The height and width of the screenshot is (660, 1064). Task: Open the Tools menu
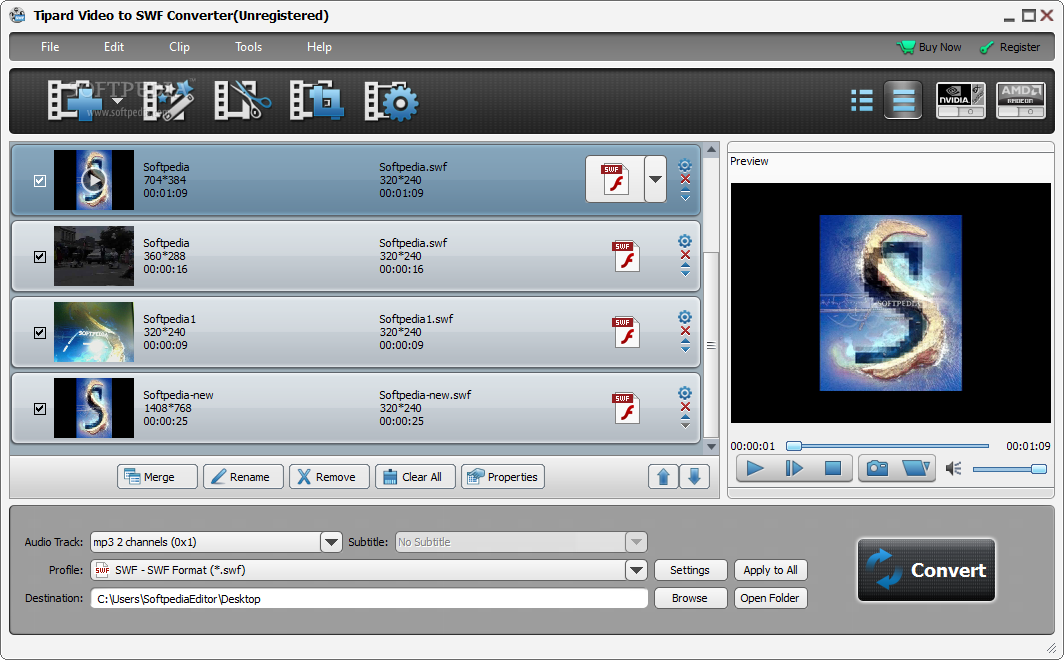pos(248,47)
